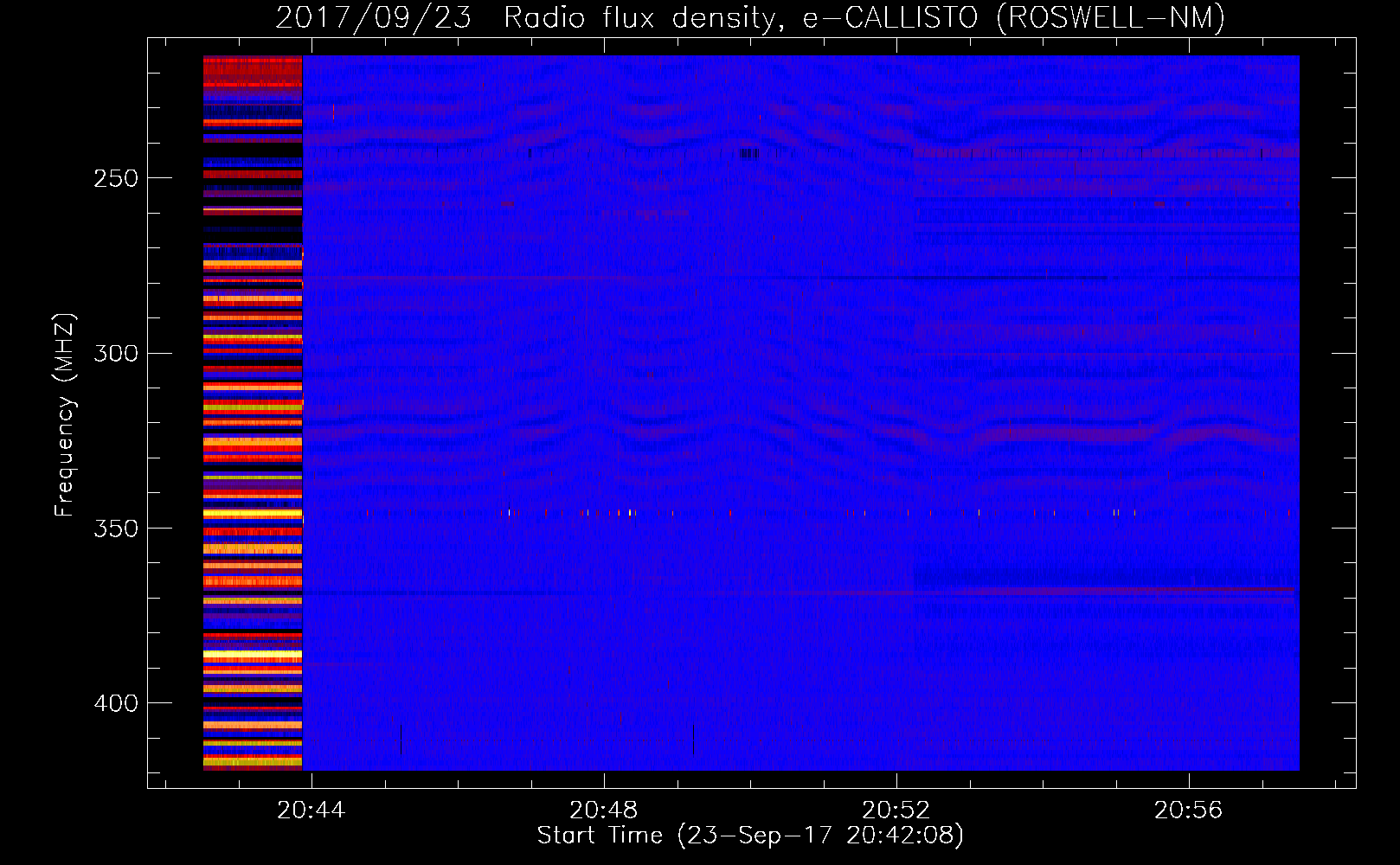This screenshot has width=1400, height=865.
Task: Click the 250 frequency tick label
Action: coord(116,178)
